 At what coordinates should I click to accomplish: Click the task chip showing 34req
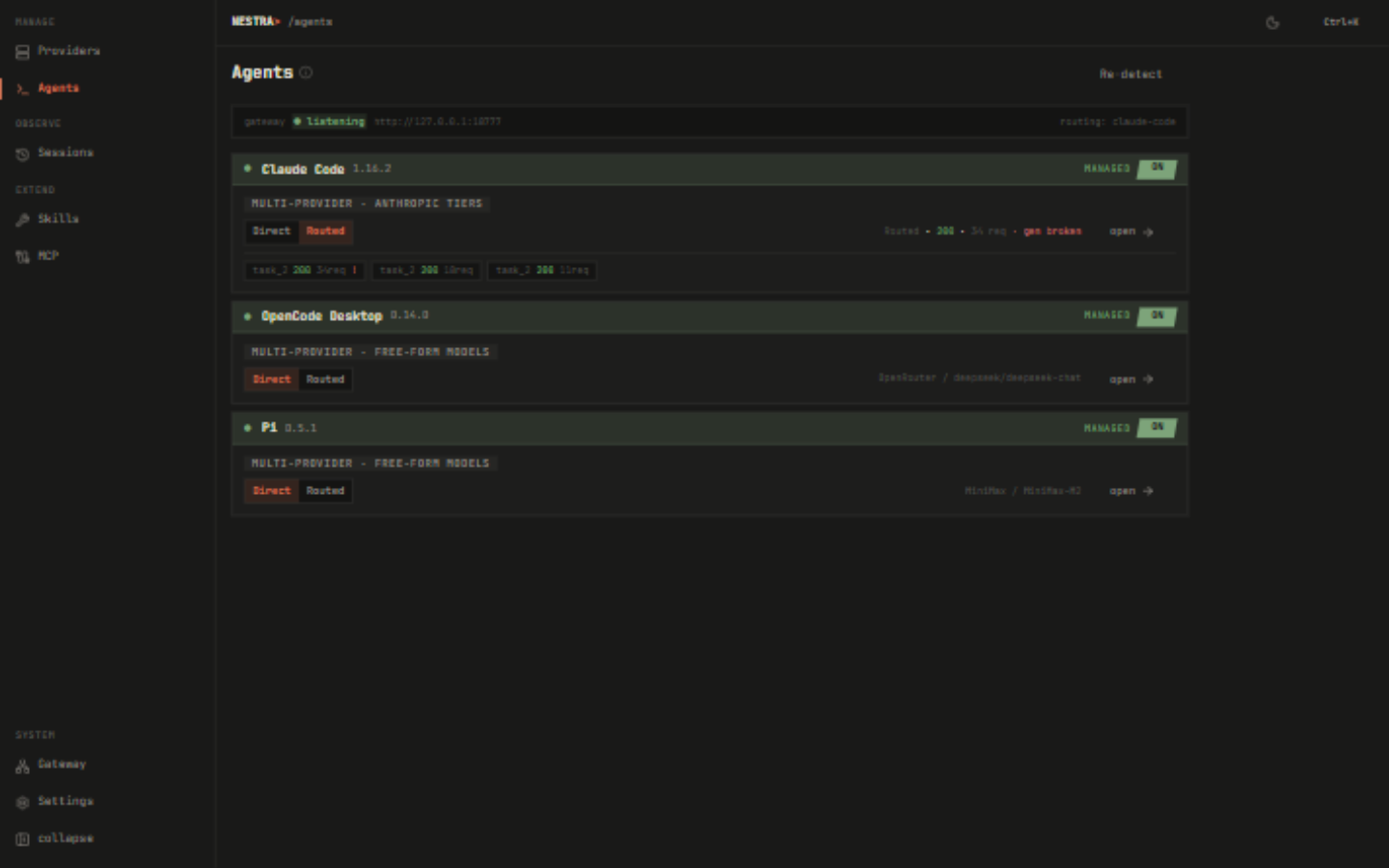[x=305, y=271]
